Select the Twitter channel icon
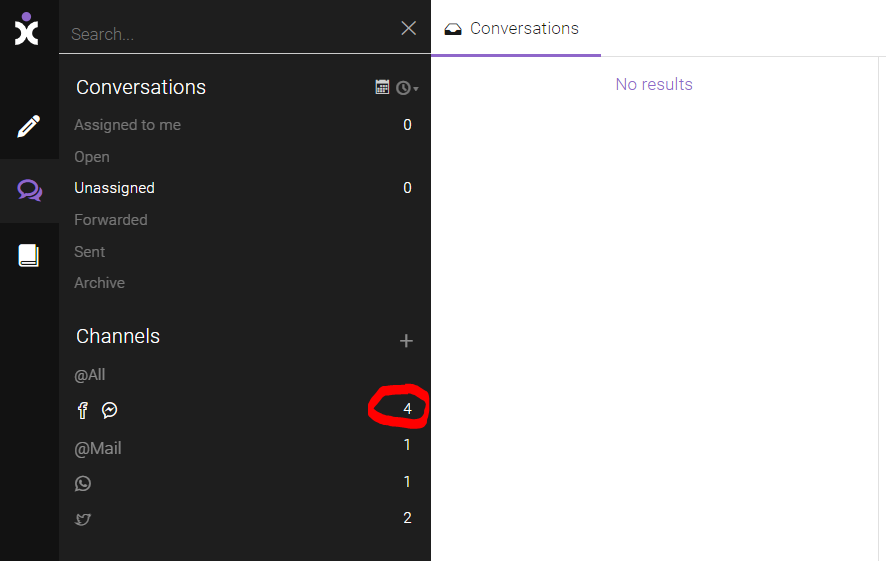 click(83, 519)
